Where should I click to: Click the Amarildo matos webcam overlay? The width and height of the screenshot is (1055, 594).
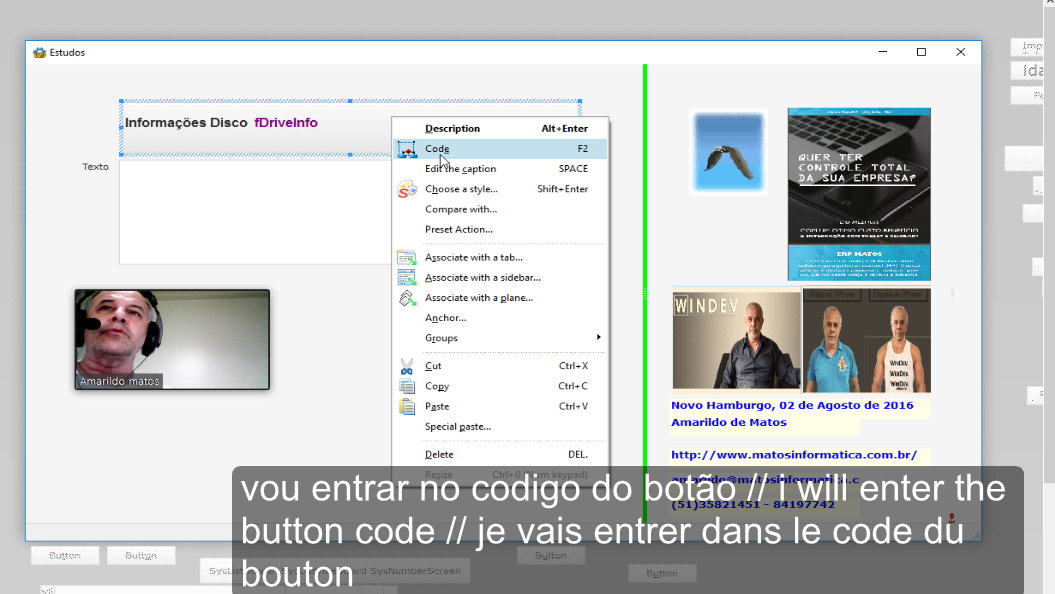[172, 340]
